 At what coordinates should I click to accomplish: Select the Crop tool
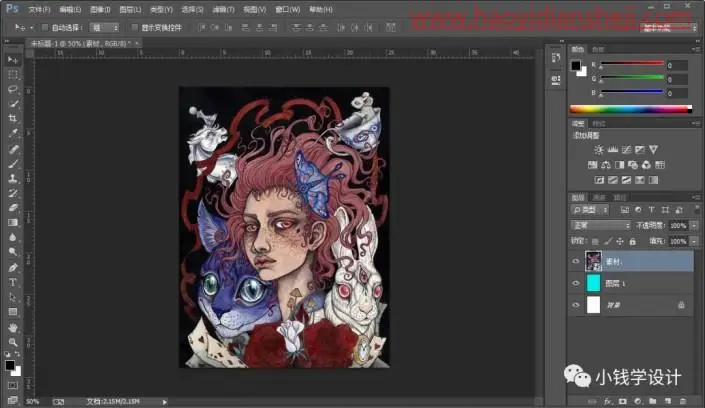pos(13,118)
